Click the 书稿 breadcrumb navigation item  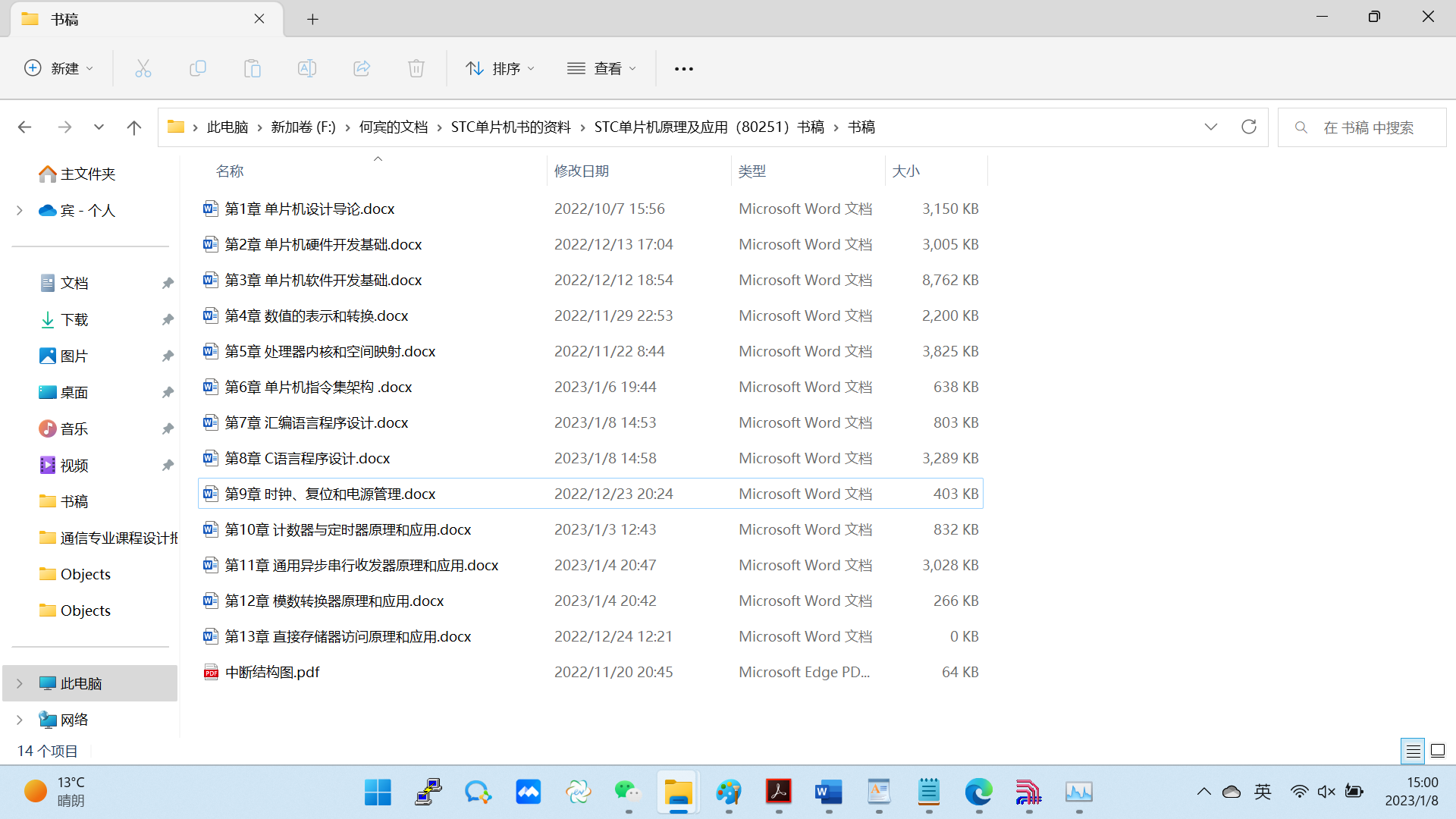point(861,126)
